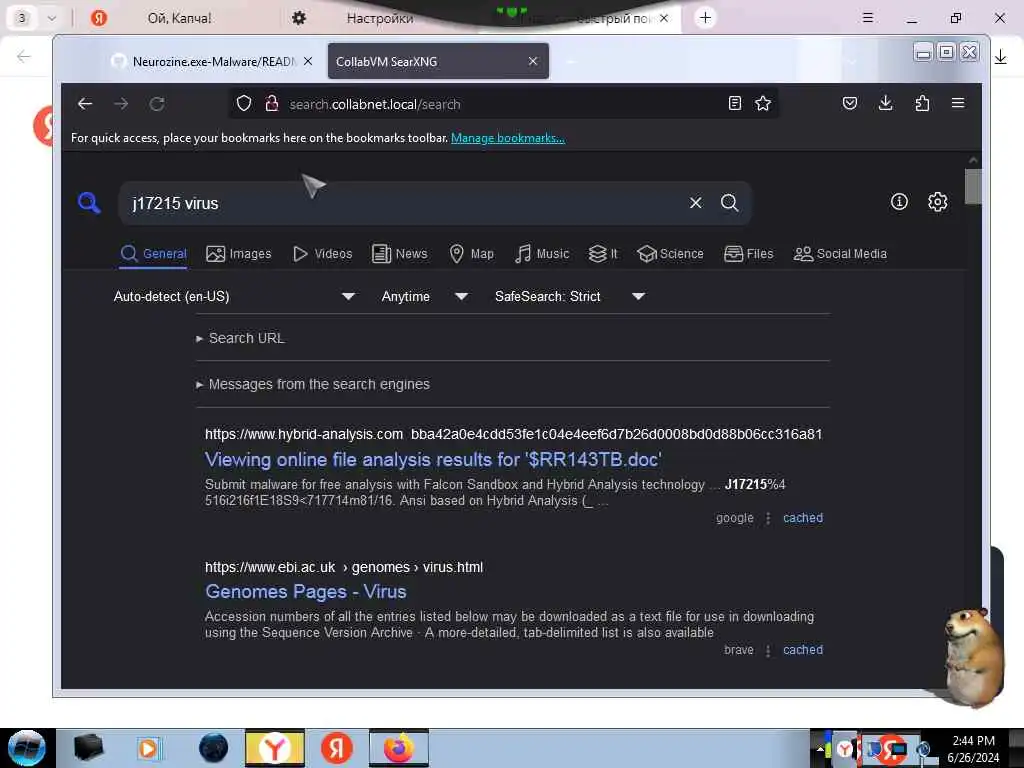Click the hamster desktop assistant

pos(974,658)
